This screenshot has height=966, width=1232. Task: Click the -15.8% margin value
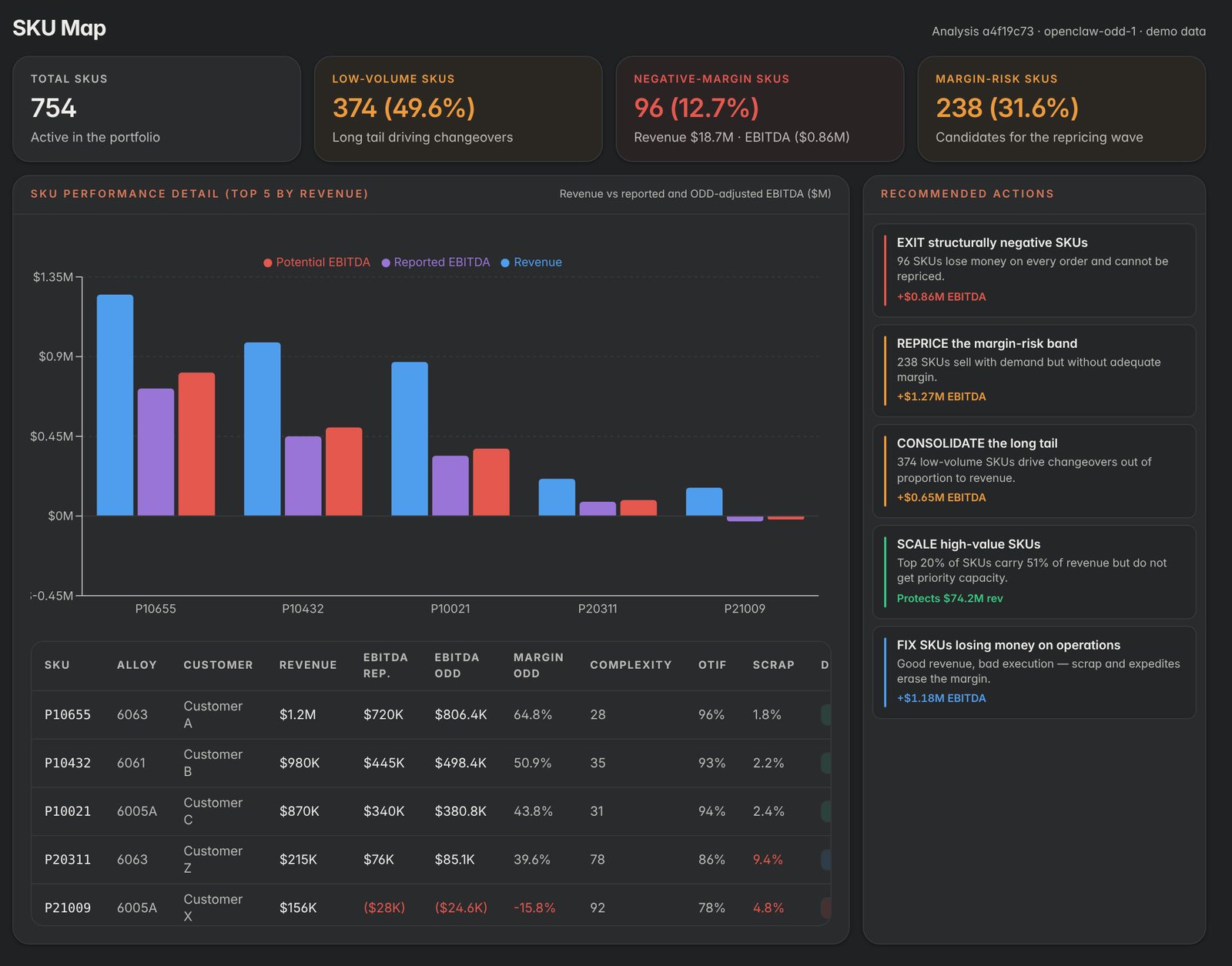(534, 908)
